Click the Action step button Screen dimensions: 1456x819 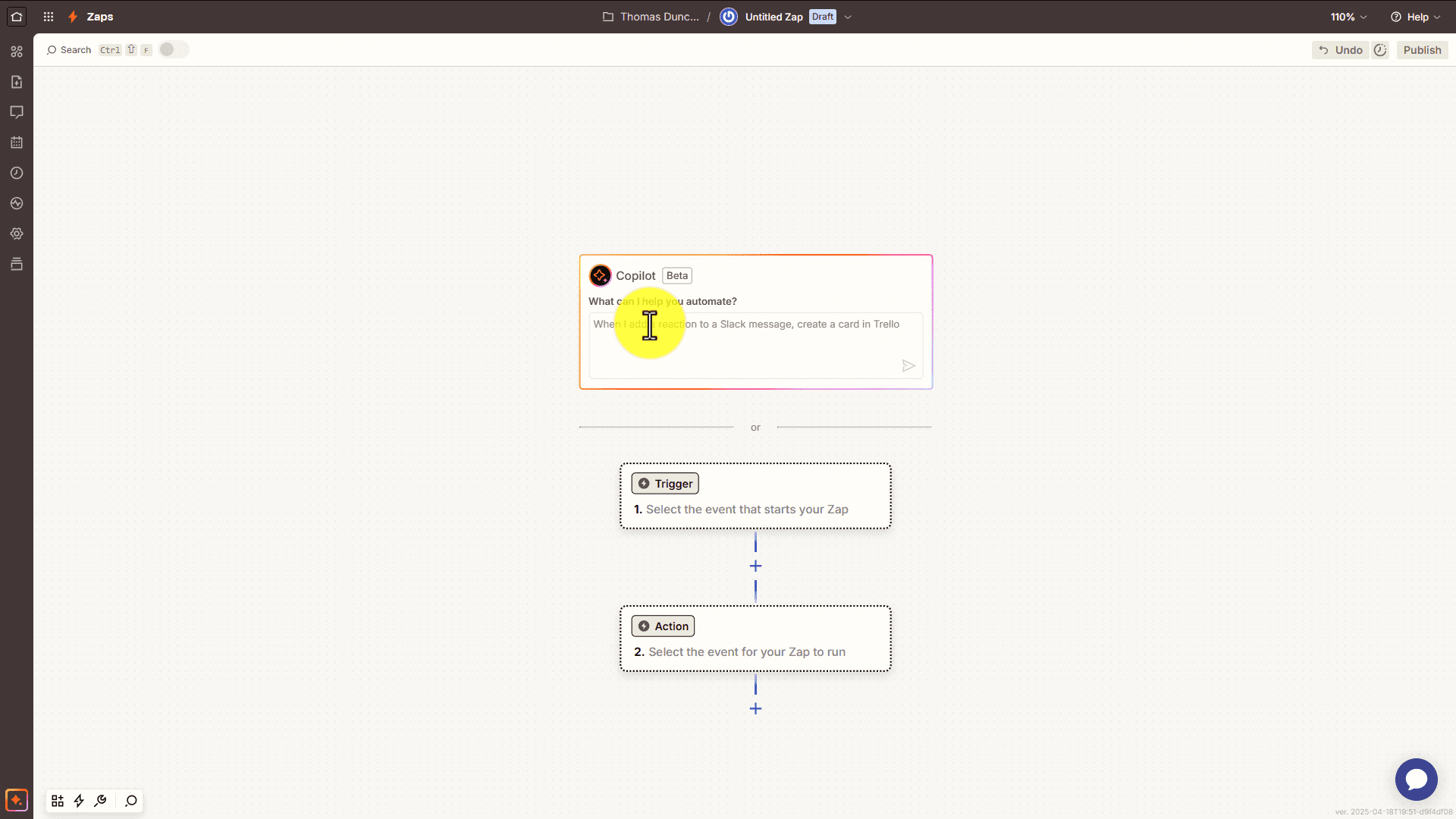(x=663, y=626)
